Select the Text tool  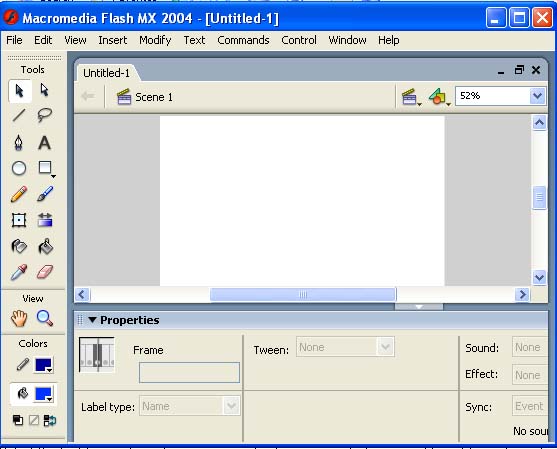[45, 142]
